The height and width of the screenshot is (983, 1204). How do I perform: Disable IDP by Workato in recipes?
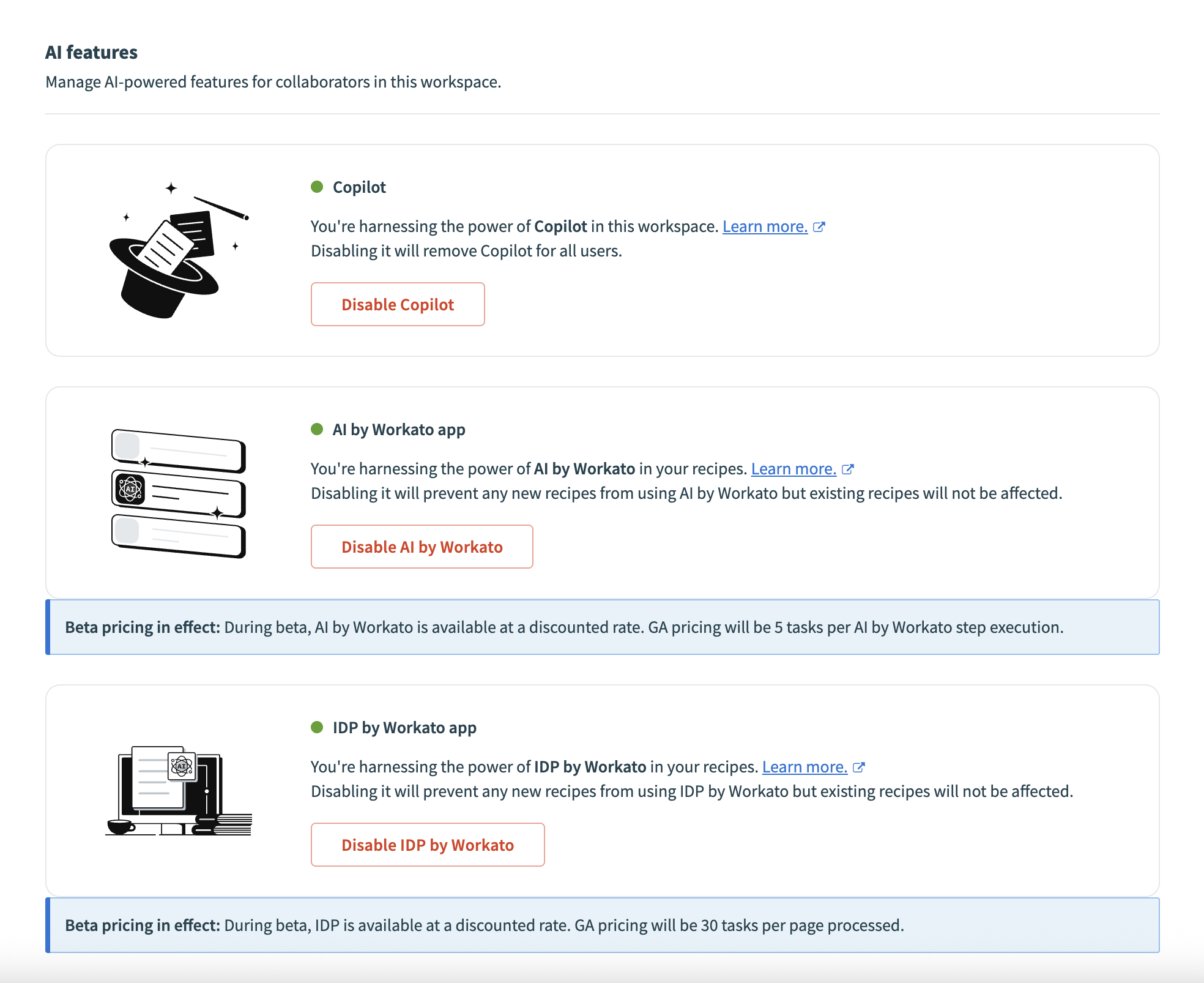click(x=427, y=845)
